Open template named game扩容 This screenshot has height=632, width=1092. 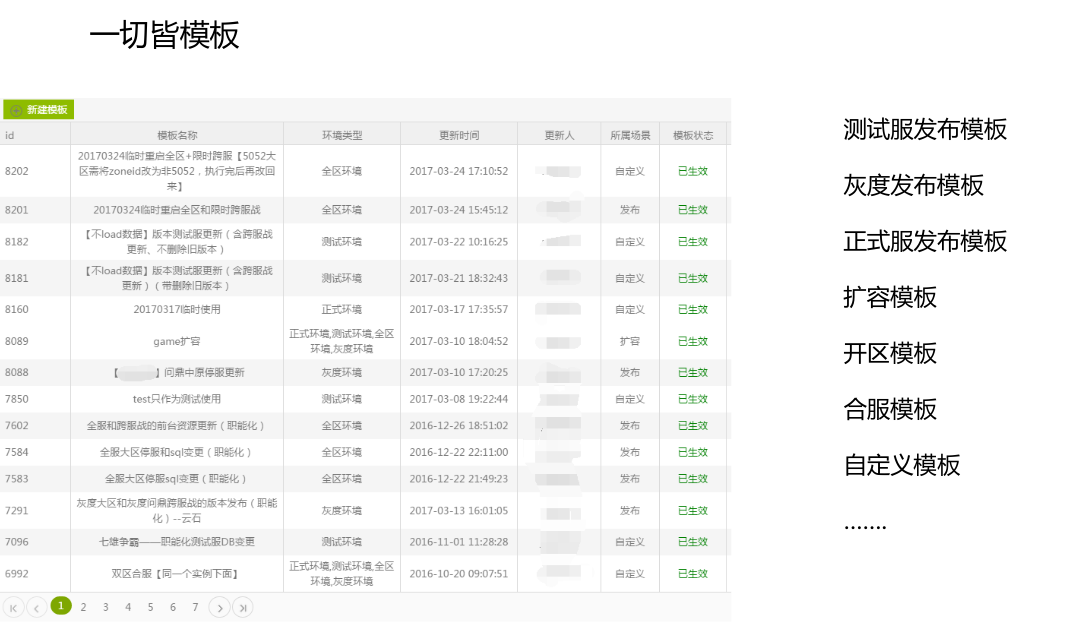tap(175, 342)
